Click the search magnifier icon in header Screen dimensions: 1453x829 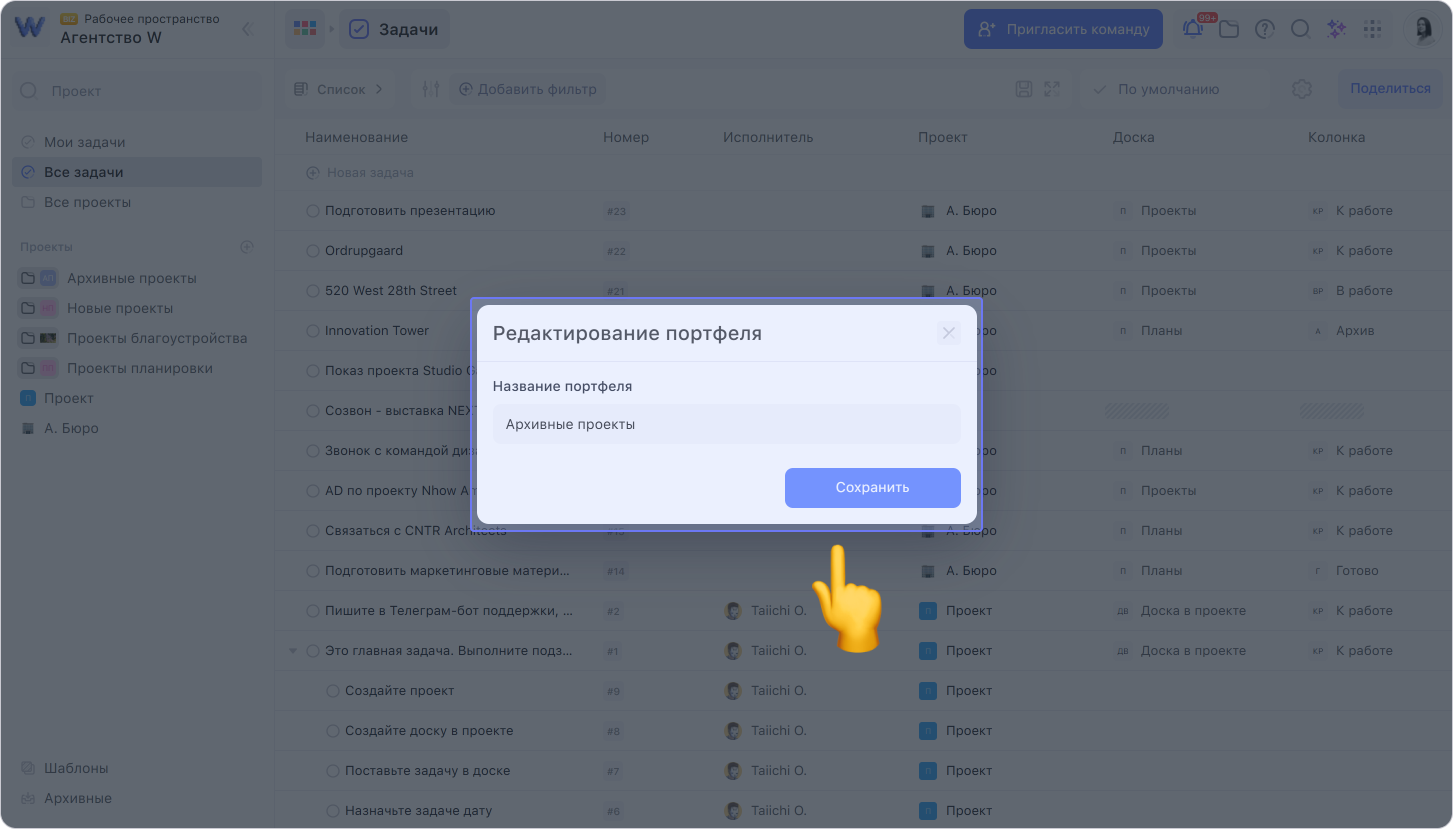click(x=1300, y=29)
